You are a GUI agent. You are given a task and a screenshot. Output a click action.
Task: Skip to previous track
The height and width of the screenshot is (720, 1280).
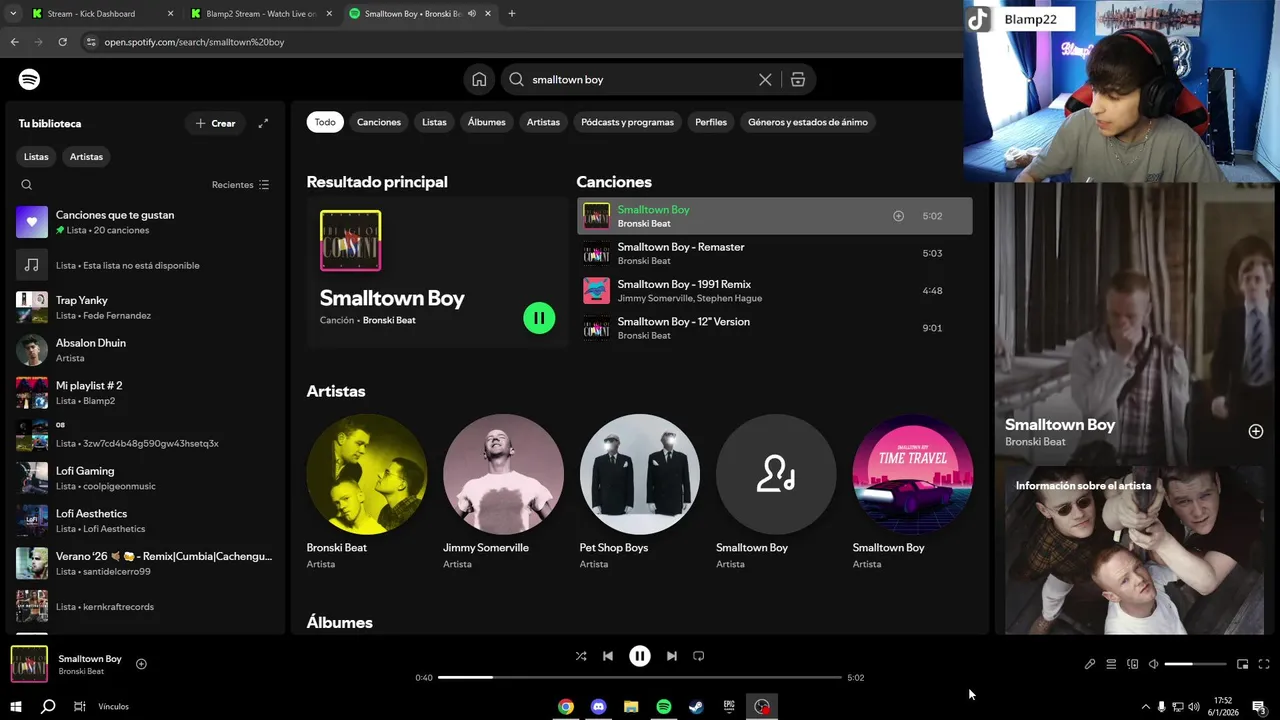(608, 656)
